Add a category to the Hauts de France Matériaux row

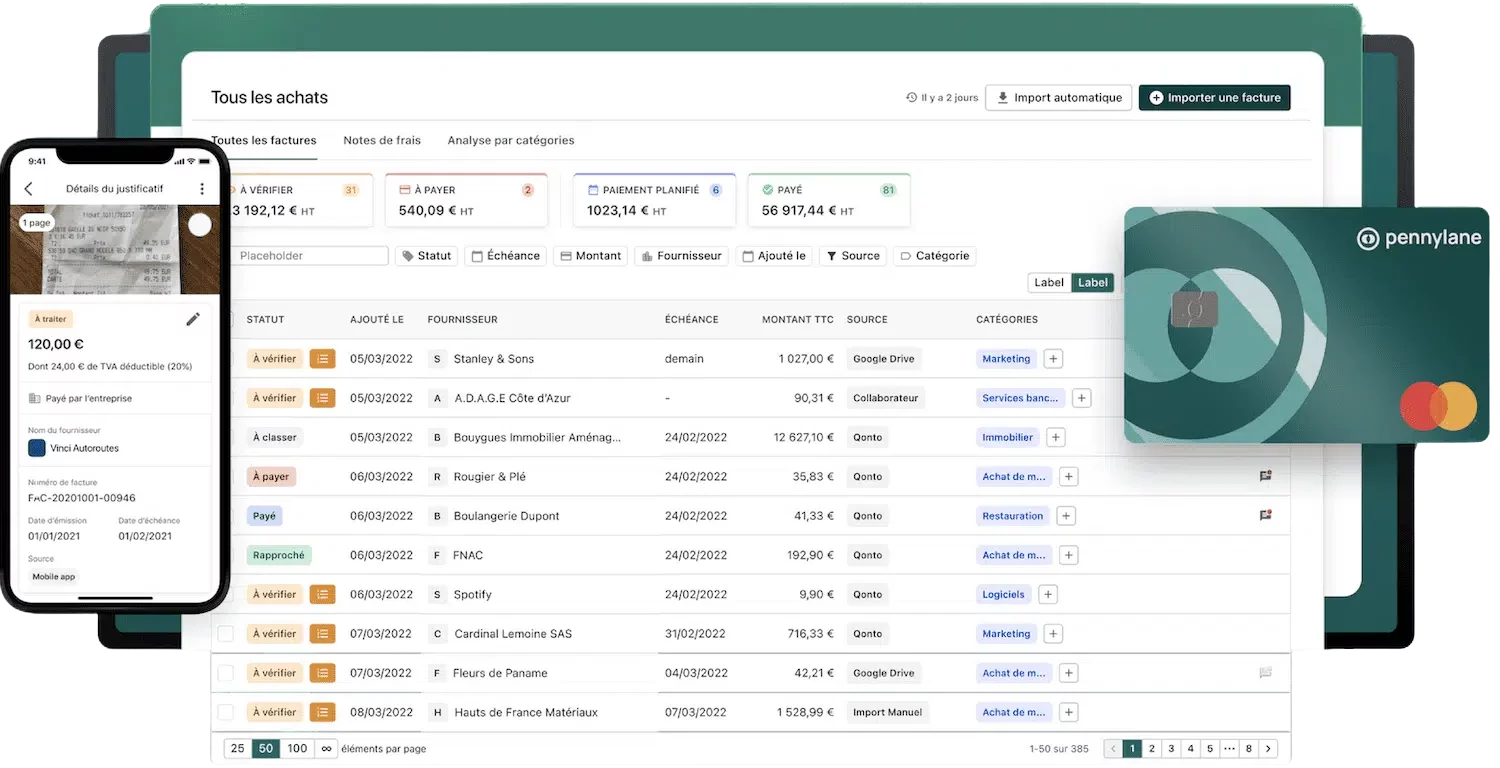pos(1068,712)
